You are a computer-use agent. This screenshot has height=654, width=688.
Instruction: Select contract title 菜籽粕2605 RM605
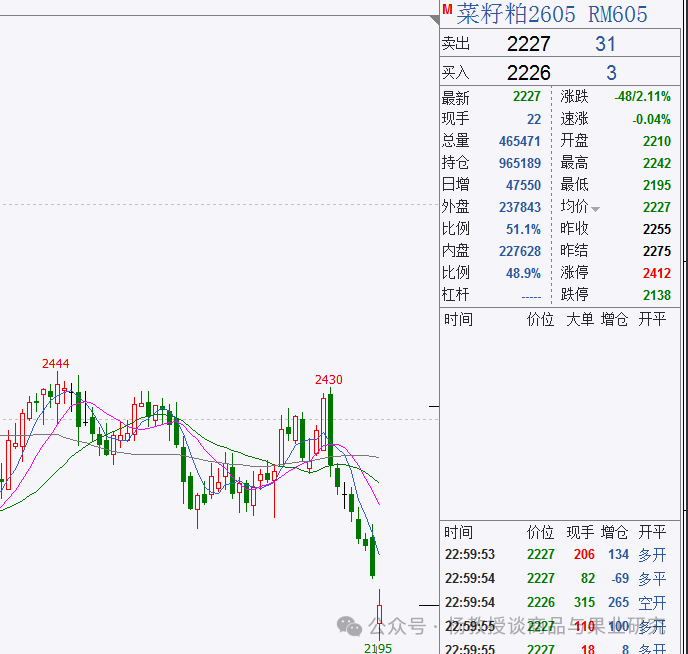(x=552, y=14)
